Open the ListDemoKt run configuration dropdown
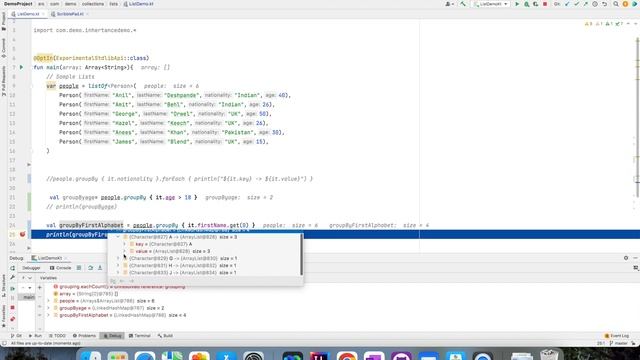Image resolution: width=640 pixels, height=360 pixels. pos(491,4)
